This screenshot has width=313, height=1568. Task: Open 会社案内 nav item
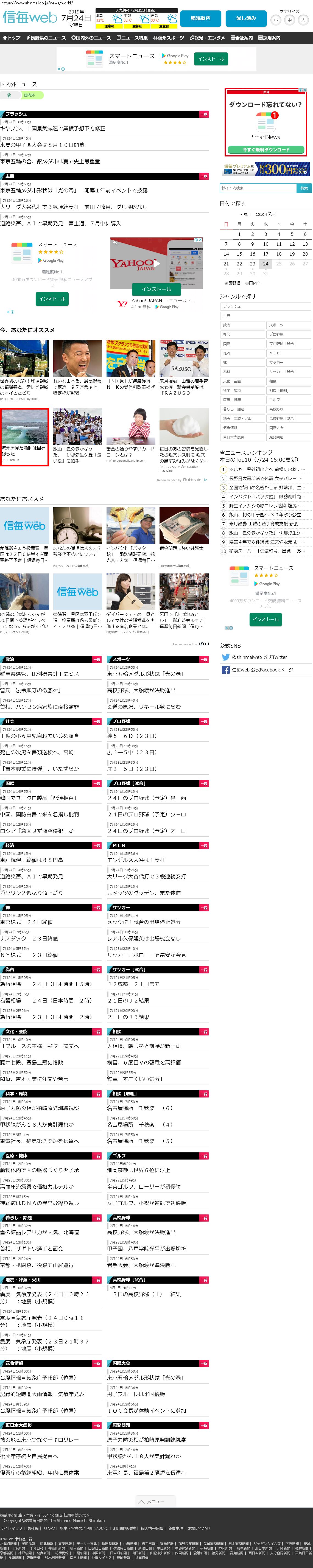242,38
